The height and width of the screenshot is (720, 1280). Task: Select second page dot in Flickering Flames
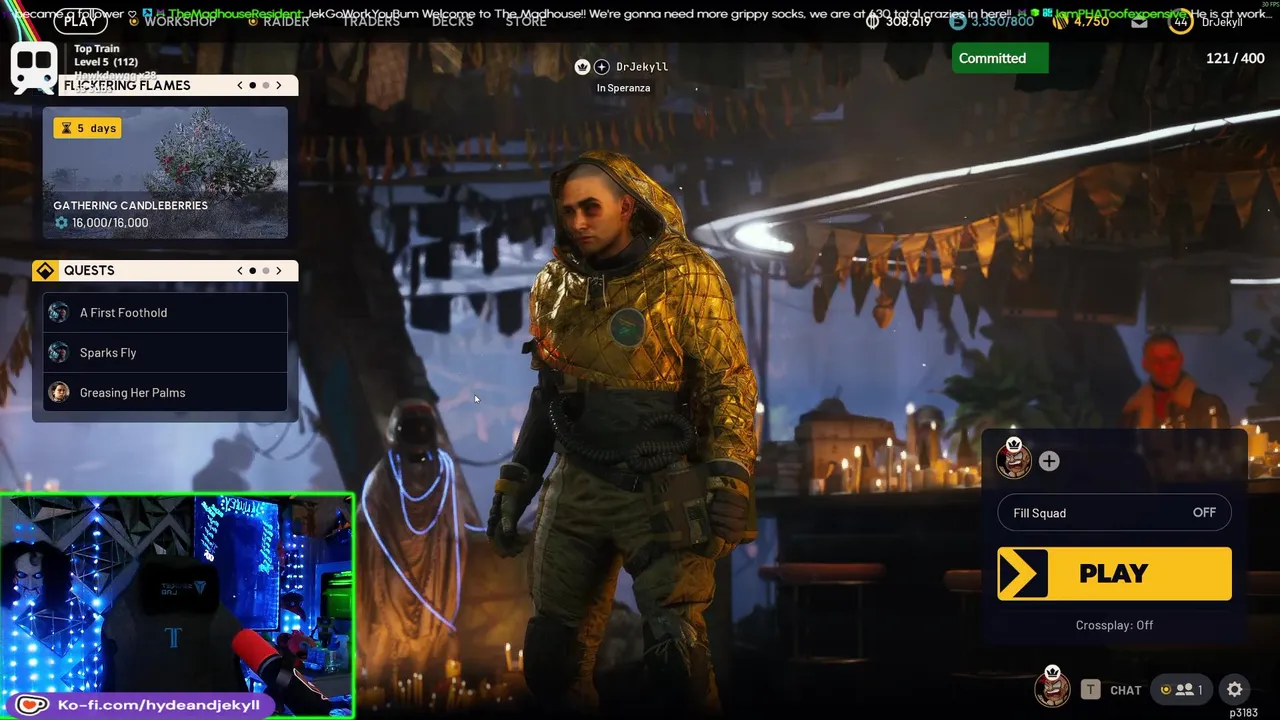265,85
